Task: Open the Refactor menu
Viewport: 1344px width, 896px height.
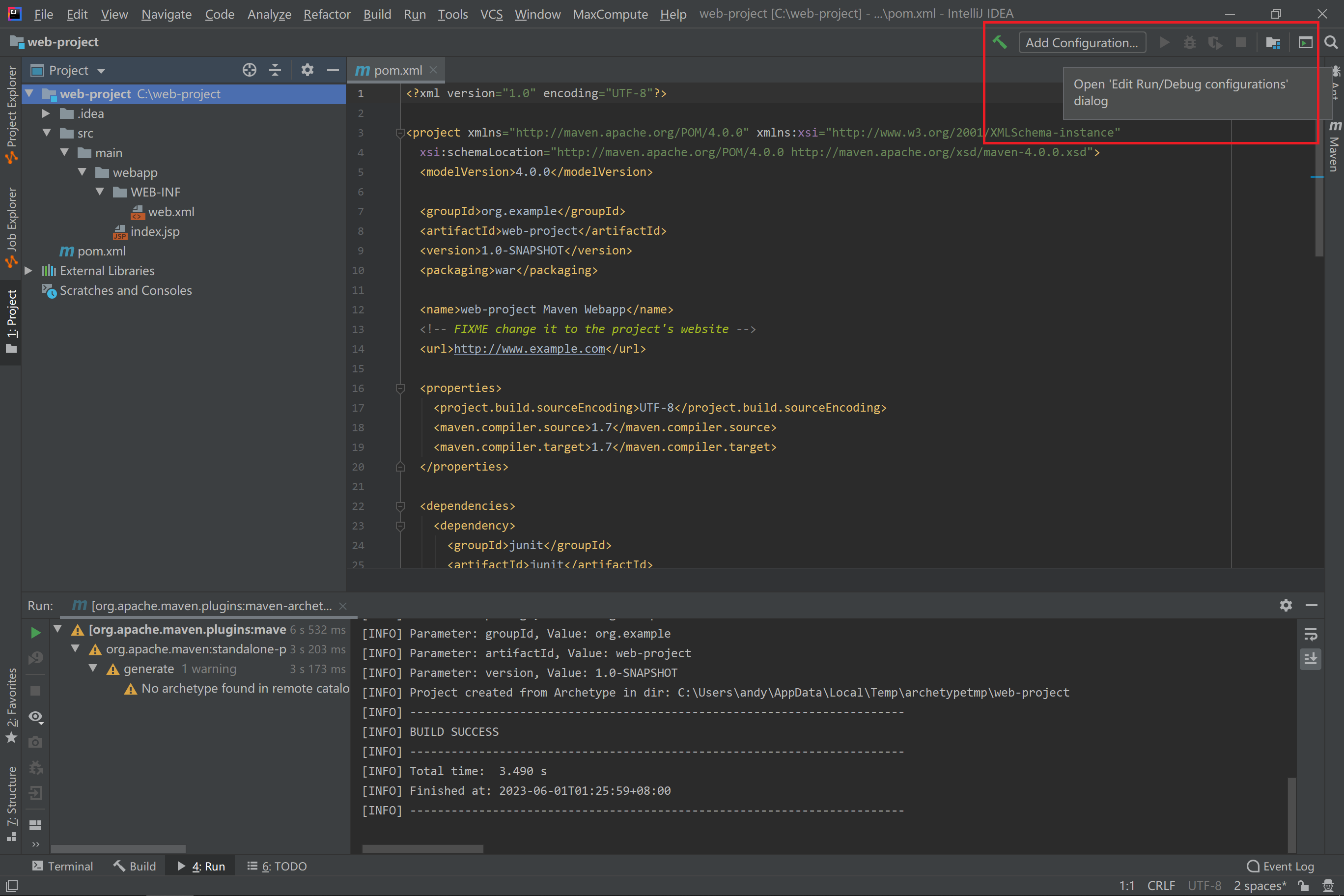Action: [326, 14]
